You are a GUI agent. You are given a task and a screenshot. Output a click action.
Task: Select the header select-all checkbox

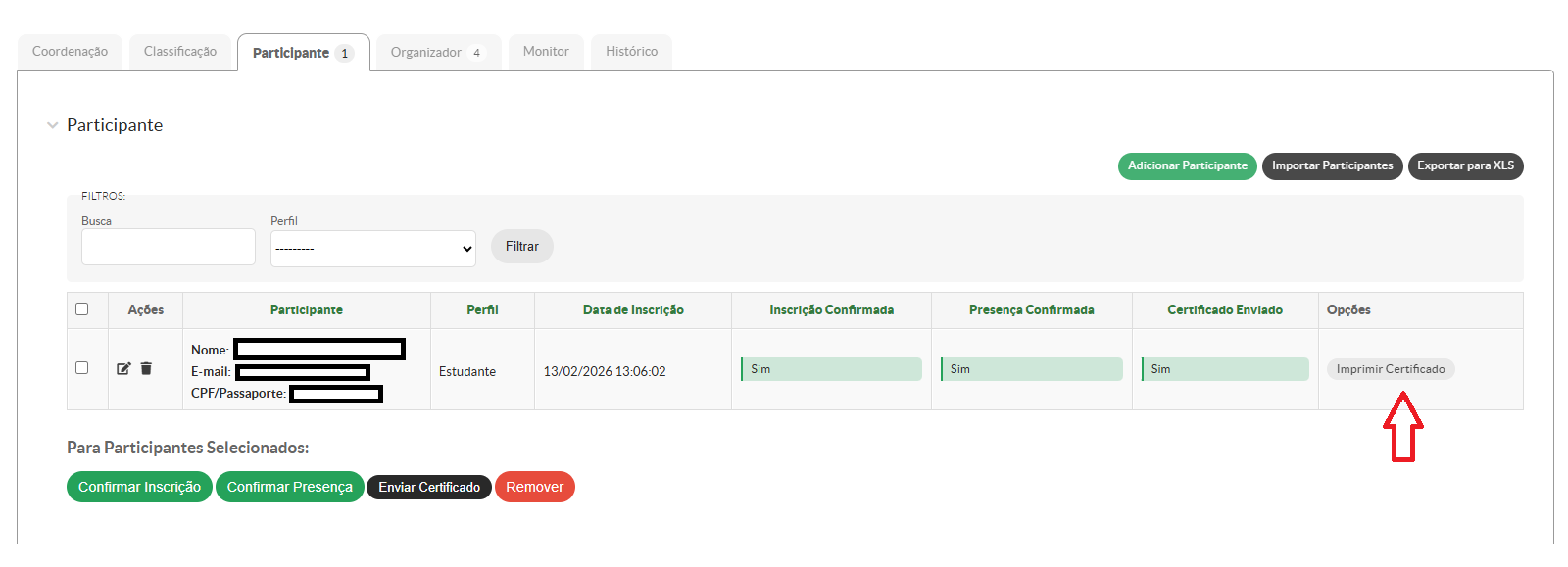tap(82, 309)
